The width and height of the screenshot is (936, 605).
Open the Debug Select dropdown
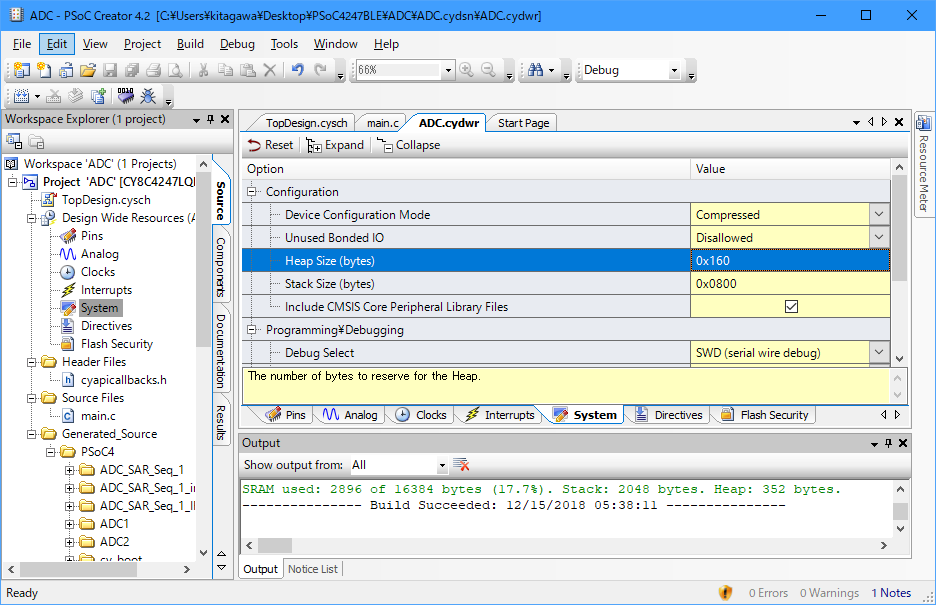pos(879,353)
